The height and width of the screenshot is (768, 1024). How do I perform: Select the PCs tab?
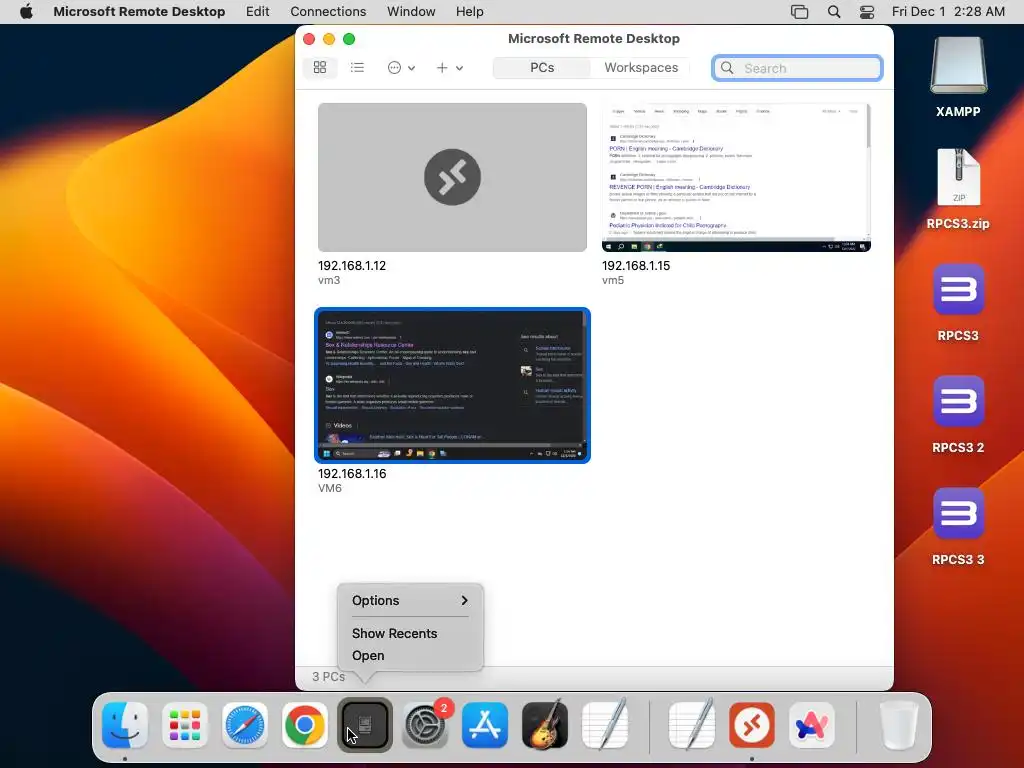point(542,67)
